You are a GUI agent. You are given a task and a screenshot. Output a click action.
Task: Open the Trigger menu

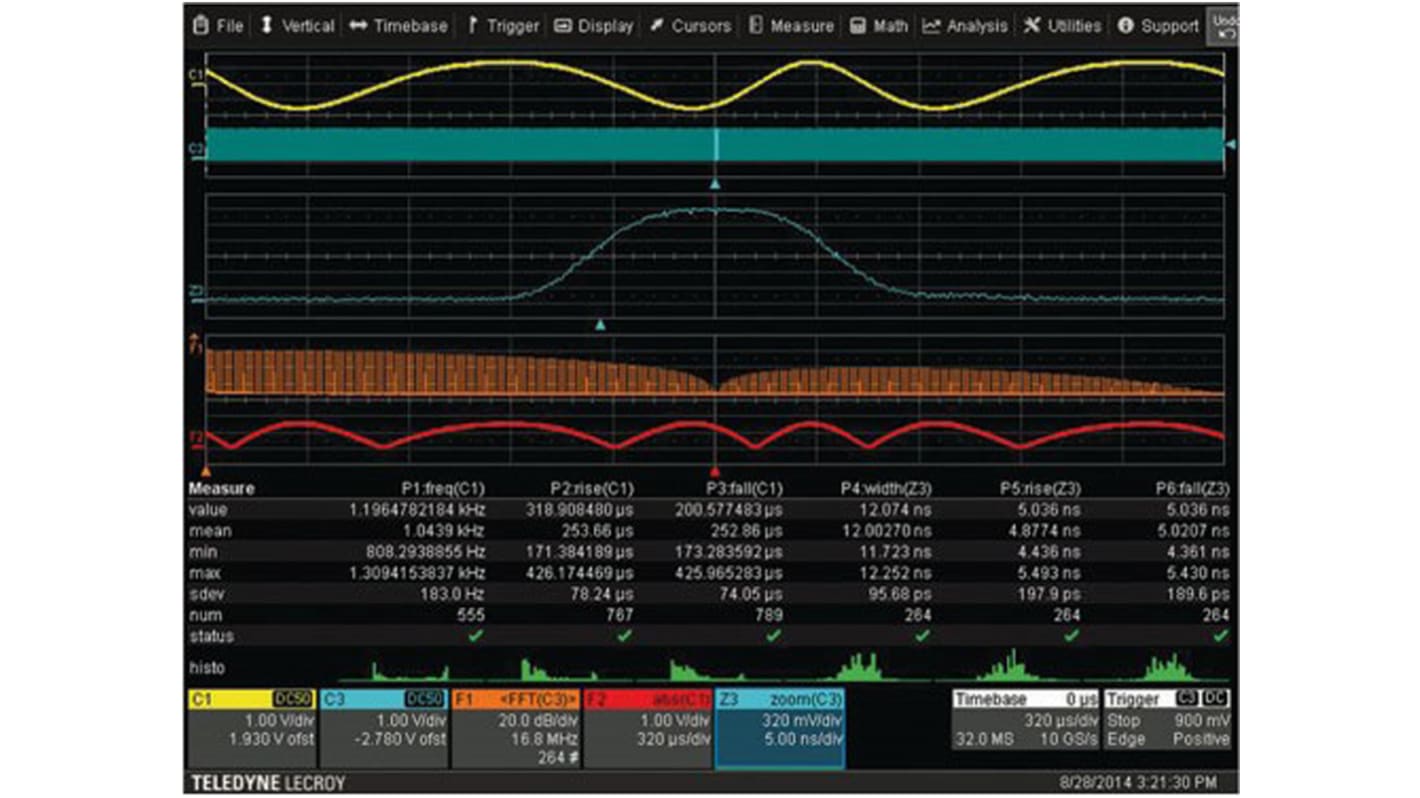pos(503,26)
